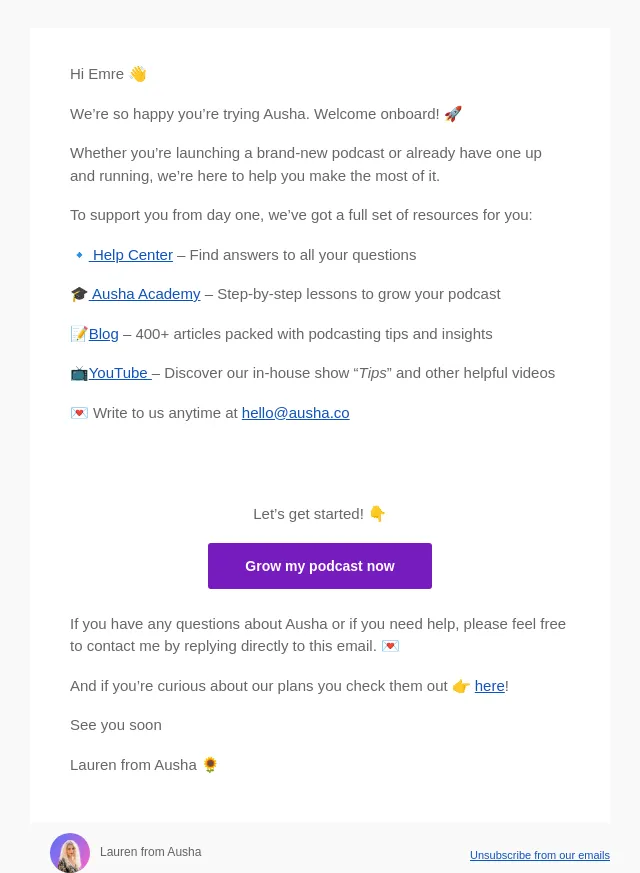
Task: Click the memo icon beside Blog
Action: pyautogui.click(x=79, y=334)
